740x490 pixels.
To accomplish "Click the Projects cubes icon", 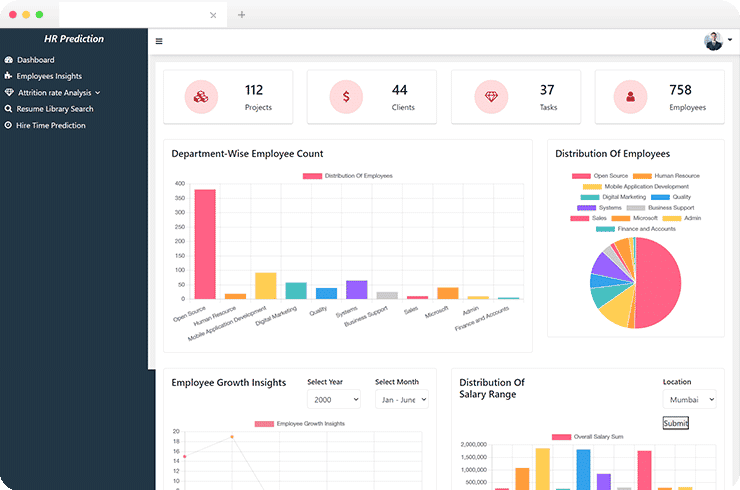I will tap(201, 97).
